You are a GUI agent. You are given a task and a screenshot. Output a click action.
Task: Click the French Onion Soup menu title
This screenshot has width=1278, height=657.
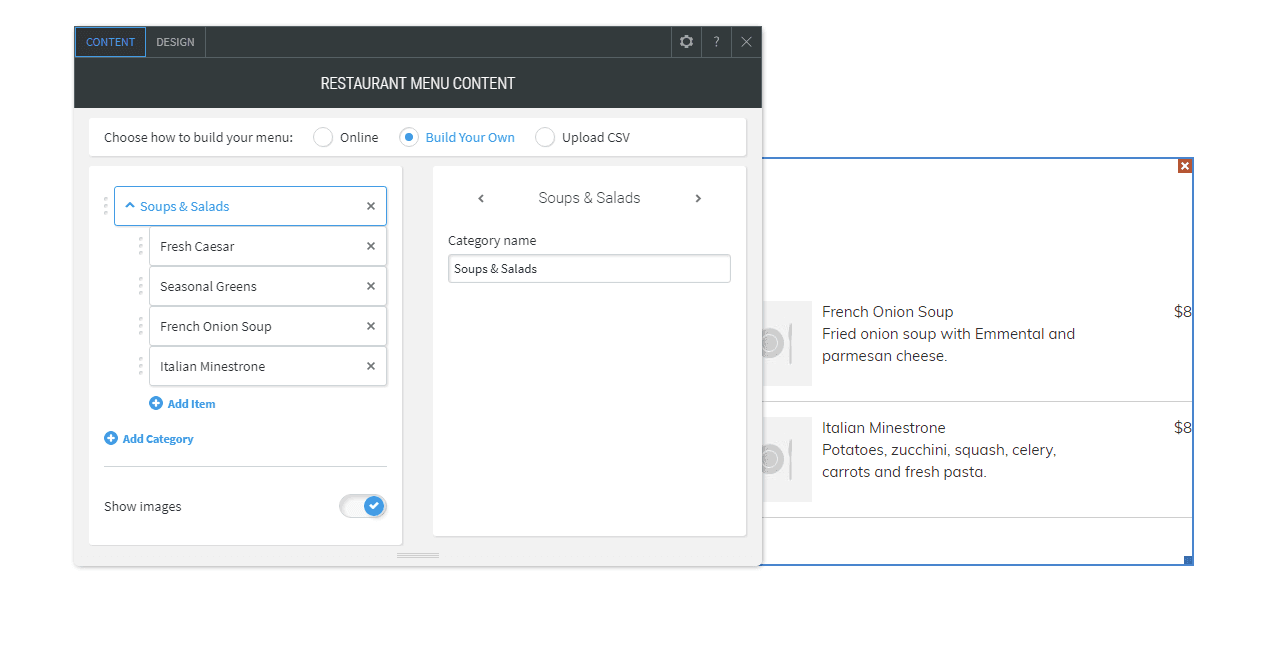coord(888,312)
